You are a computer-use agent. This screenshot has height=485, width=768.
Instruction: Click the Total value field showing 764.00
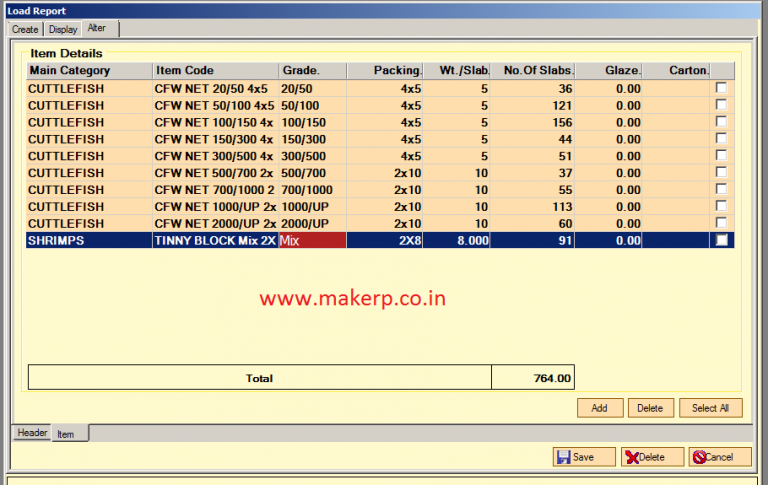click(532, 379)
